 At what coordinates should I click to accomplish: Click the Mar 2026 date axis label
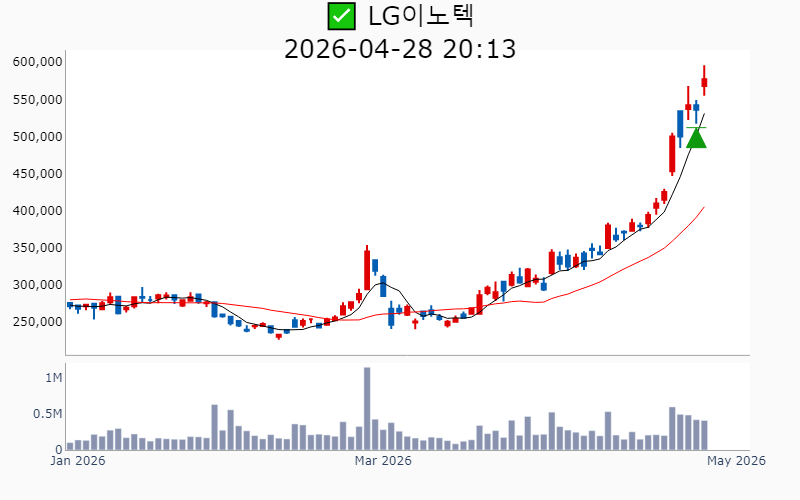click(x=384, y=461)
